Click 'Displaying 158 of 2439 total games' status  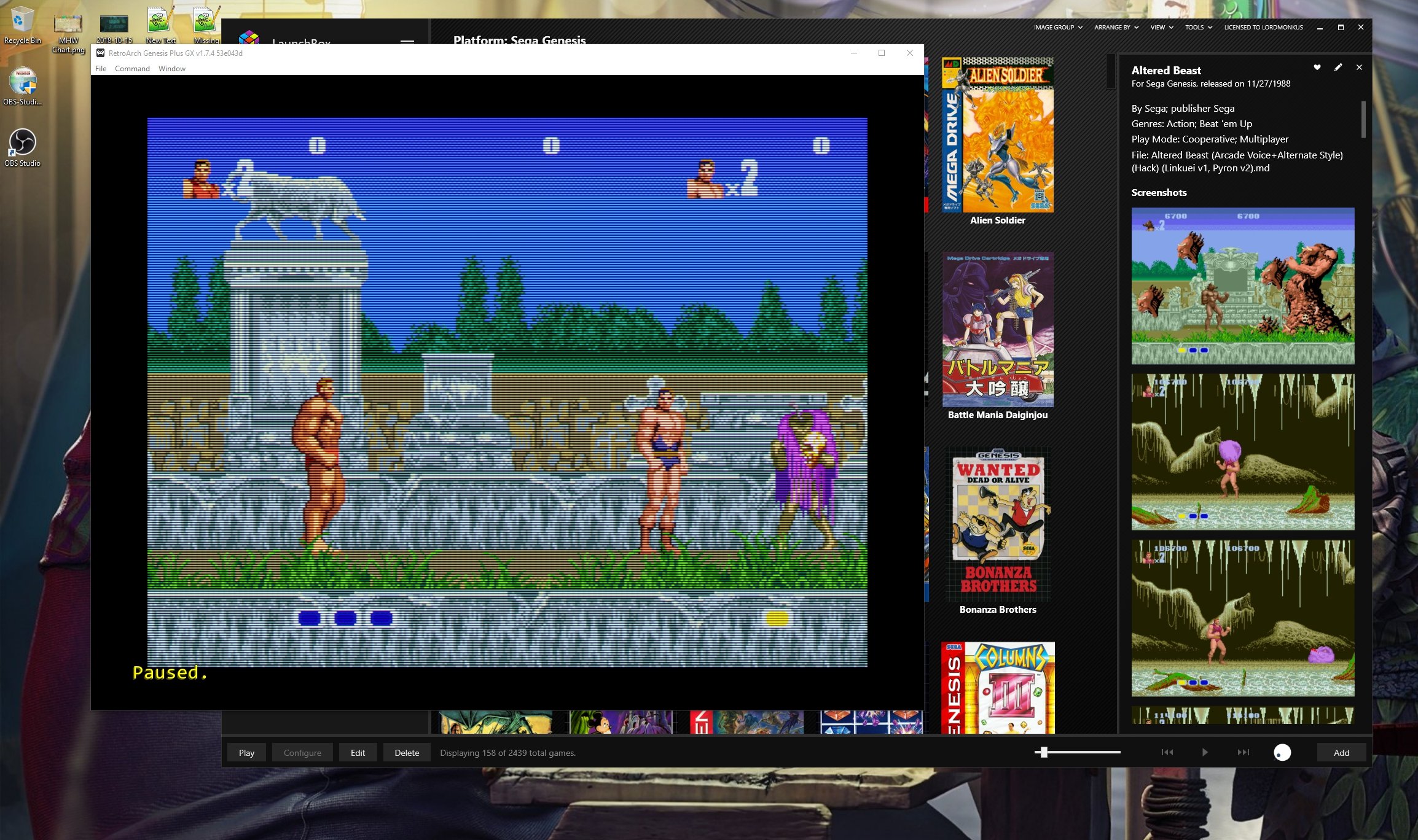[x=507, y=753]
